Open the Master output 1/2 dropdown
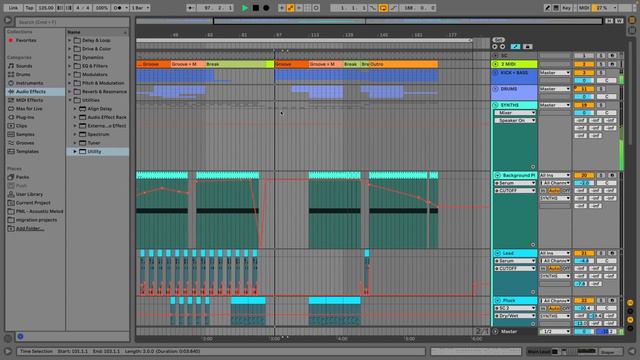Viewport: 640px width, 360px height. click(x=554, y=331)
